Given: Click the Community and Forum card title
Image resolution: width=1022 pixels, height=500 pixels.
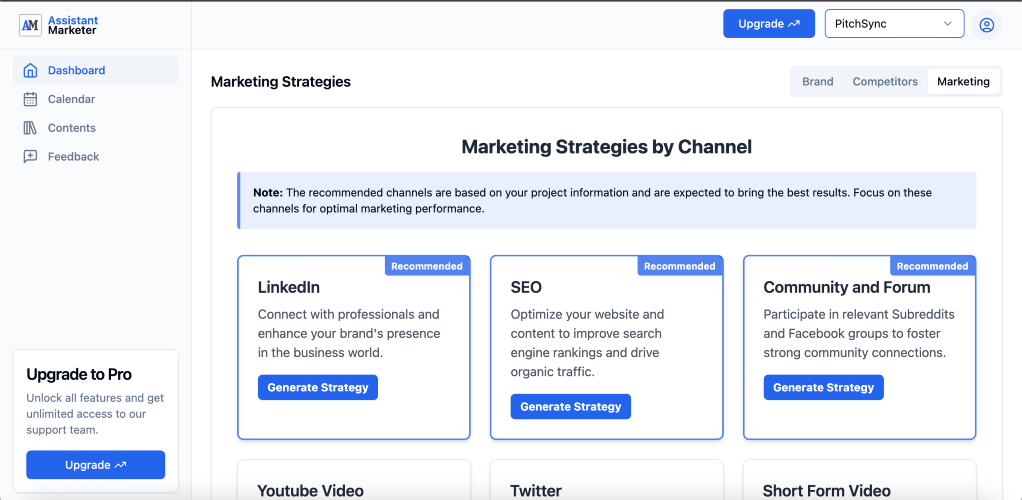Looking at the screenshot, I should coord(847,287).
